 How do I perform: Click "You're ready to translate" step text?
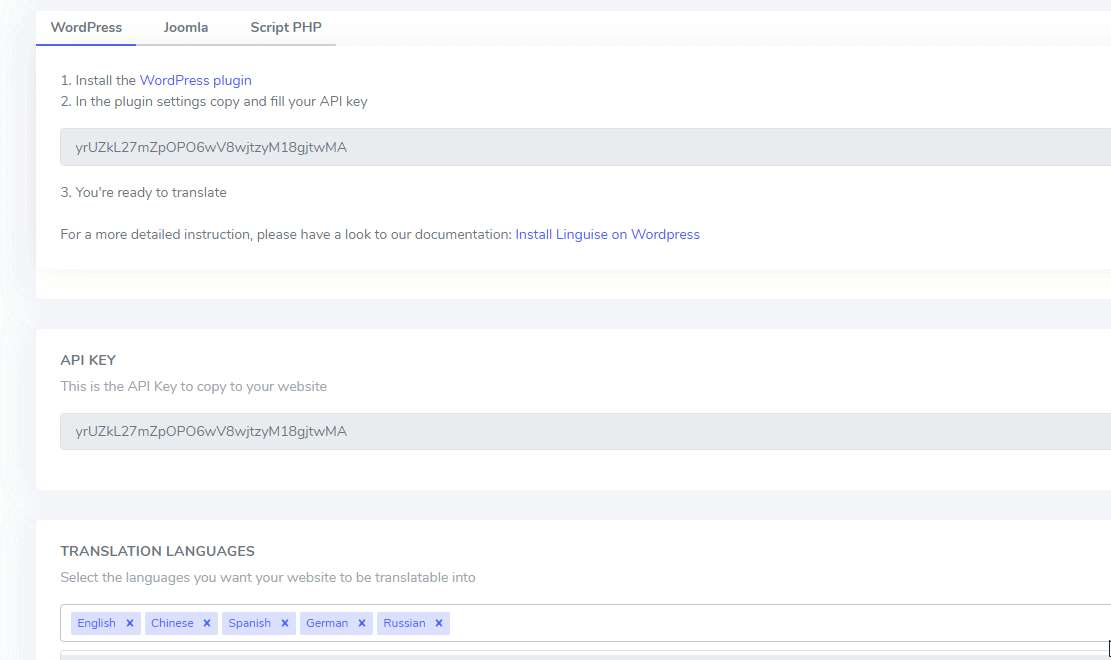(x=143, y=192)
